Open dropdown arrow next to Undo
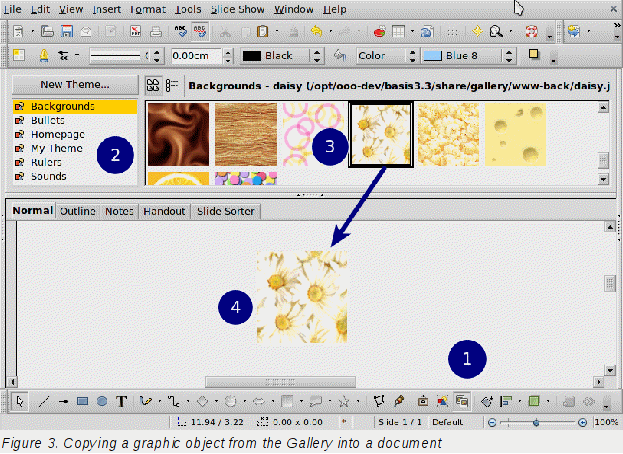Viewport: 623px width, 454px height. pyautogui.click(x=331, y=31)
